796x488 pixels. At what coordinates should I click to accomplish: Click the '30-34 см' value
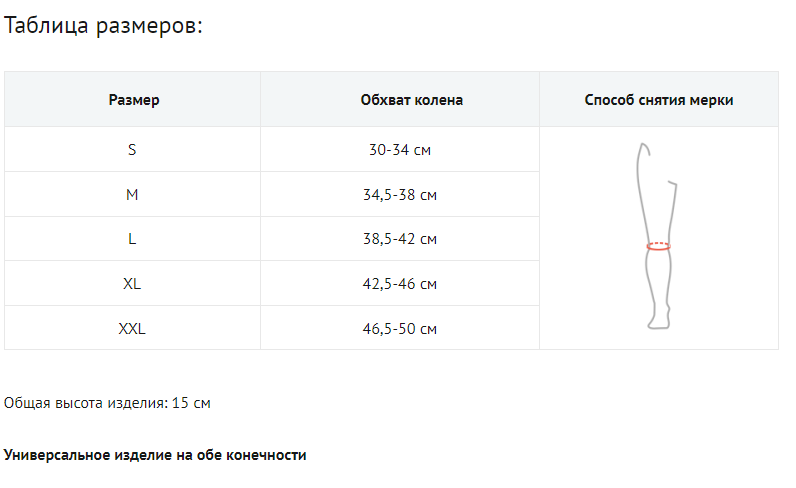[x=400, y=150]
